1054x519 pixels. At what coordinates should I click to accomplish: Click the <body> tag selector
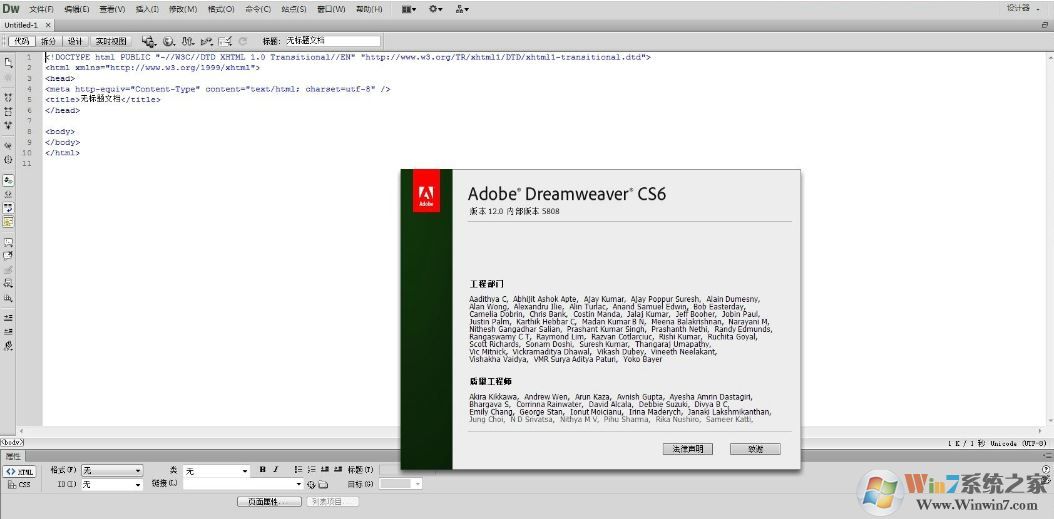12,442
